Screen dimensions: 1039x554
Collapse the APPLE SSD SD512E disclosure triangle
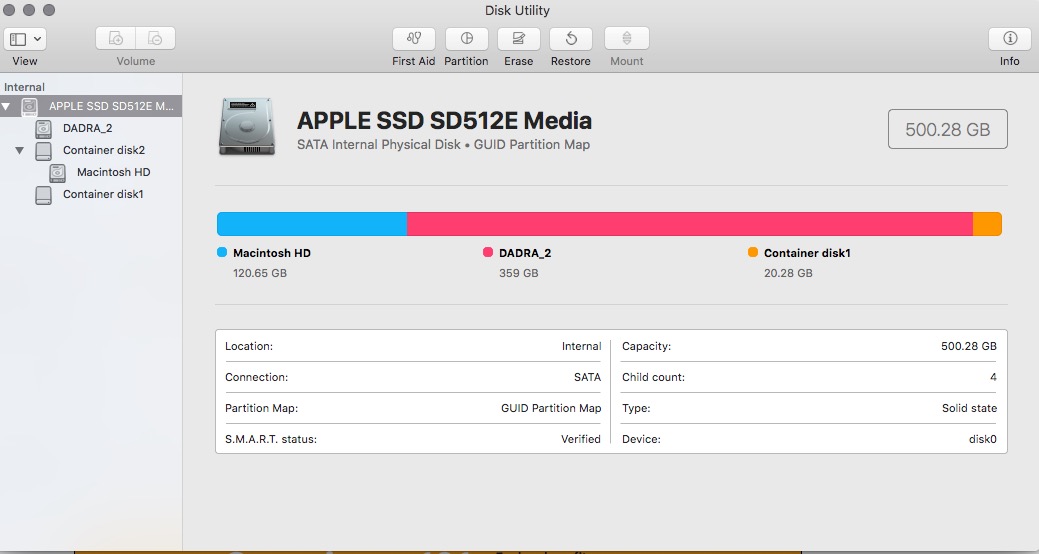[6, 106]
